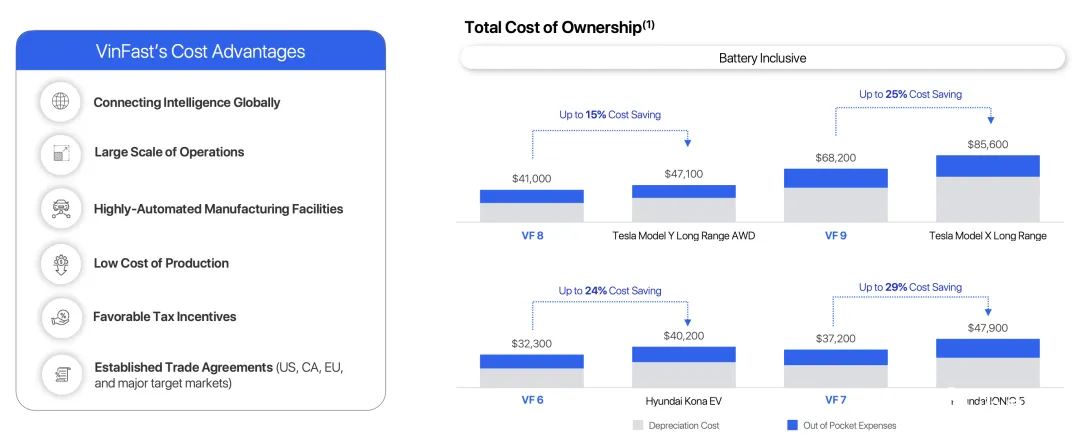1080x437 pixels.
Task: Click the Up to 24% Cost Saving label
Action: pyautogui.click(x=610, y=291)
